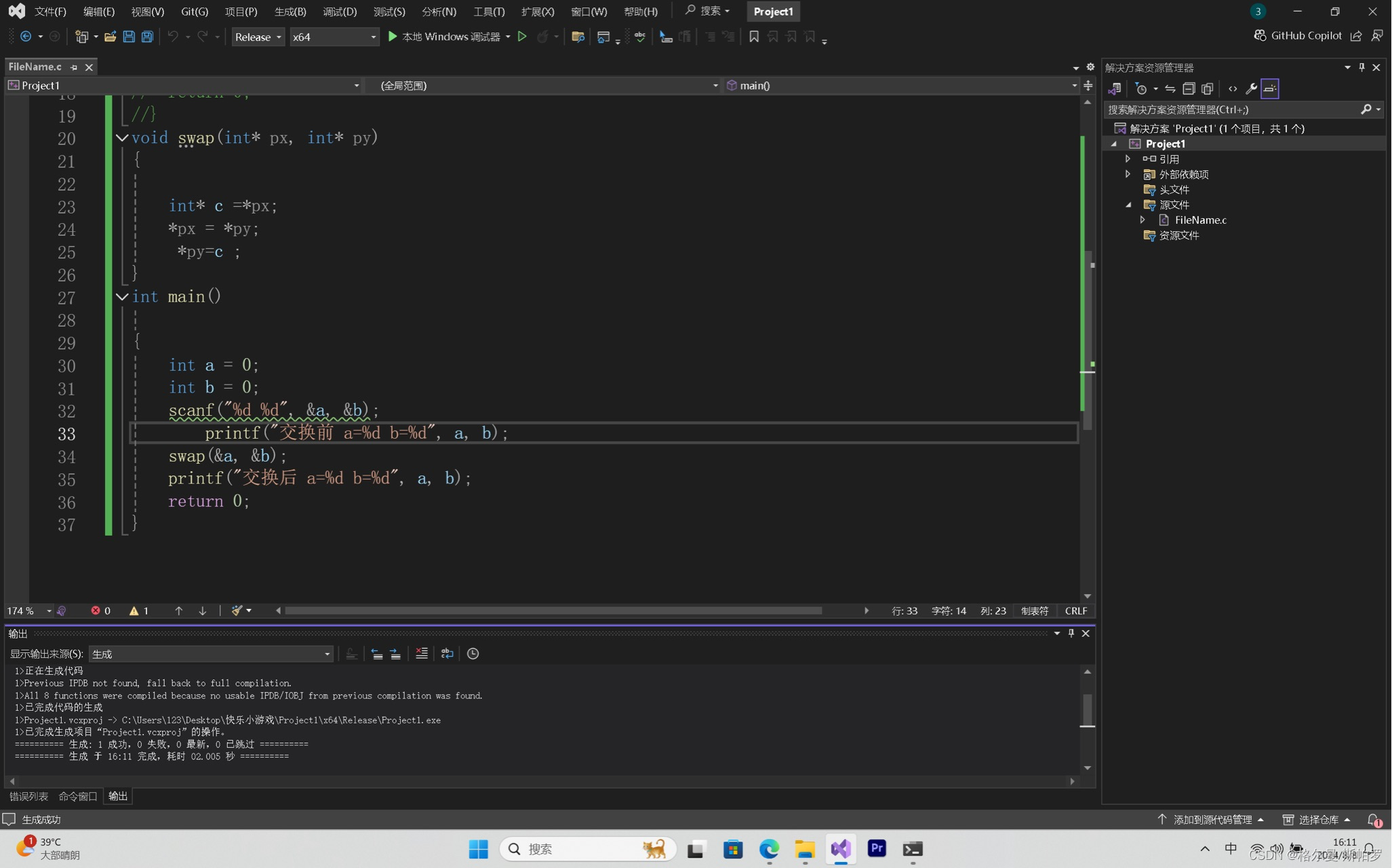This screenshot has height=868, width=1392.
Task: Select the FileName.c item in Solution Explorer
Action: click(x=1200, y=220)
